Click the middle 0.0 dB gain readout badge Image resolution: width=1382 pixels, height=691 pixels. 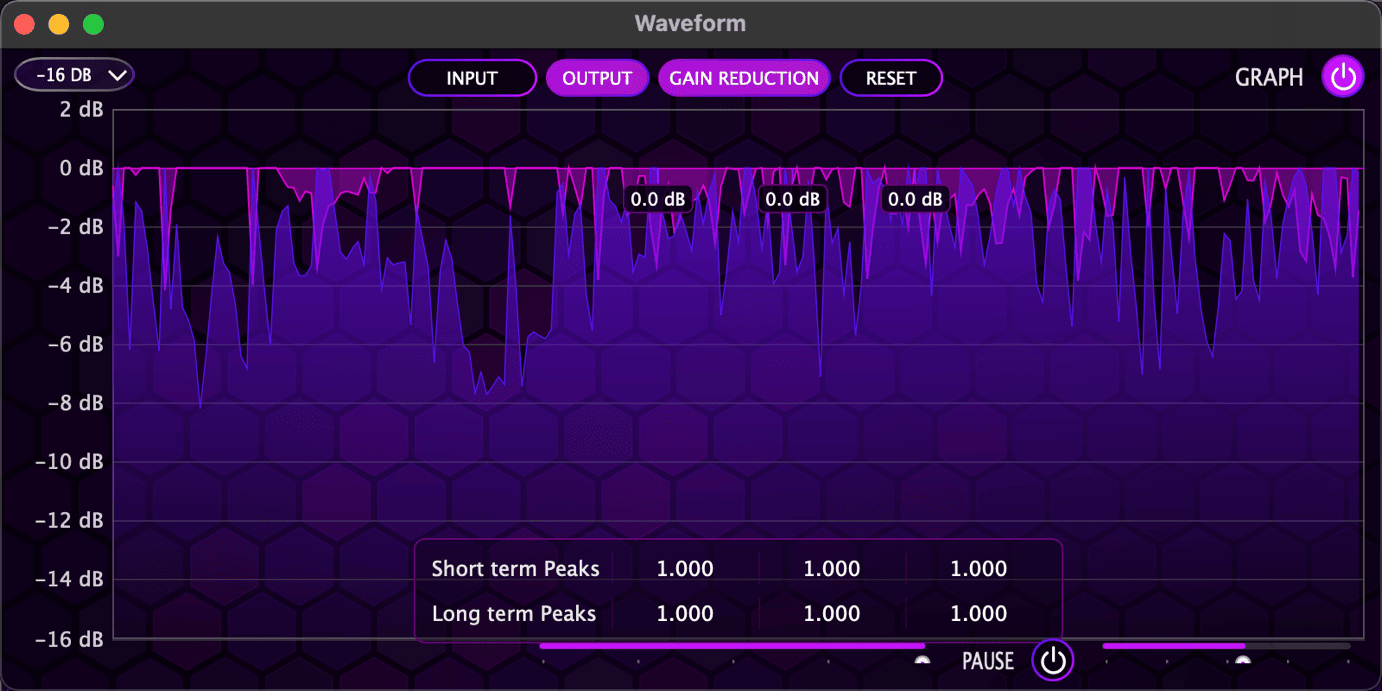(x=792, y=199)
